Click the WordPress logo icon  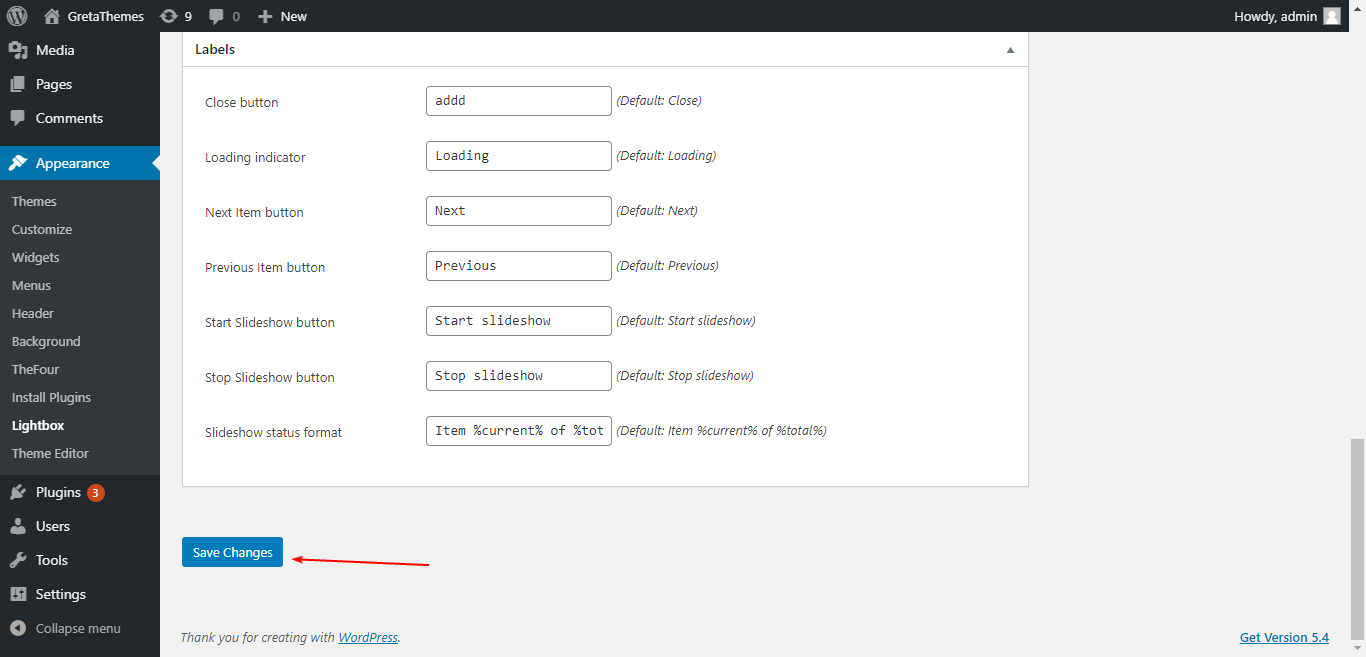point(16,15)
